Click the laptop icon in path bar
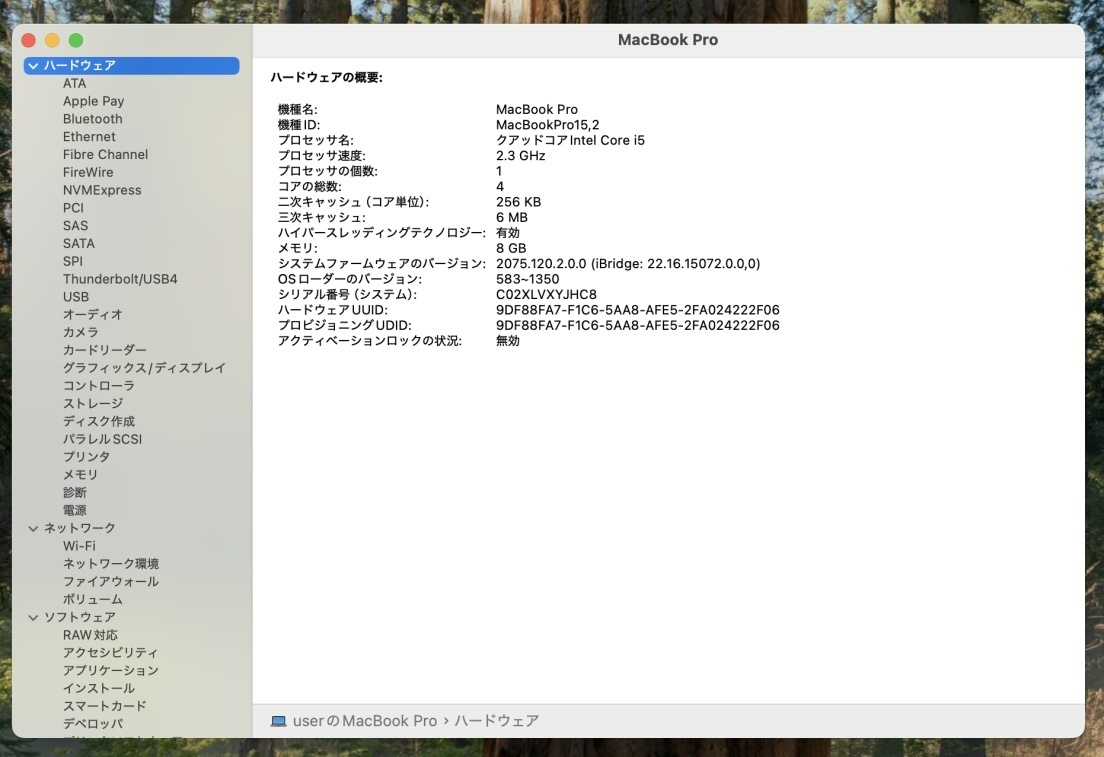 279,721
